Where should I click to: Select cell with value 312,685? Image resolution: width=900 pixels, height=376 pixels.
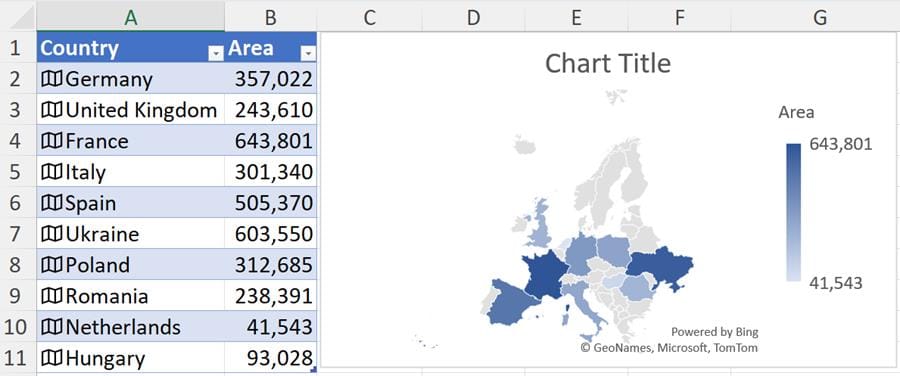coord(270,265)
